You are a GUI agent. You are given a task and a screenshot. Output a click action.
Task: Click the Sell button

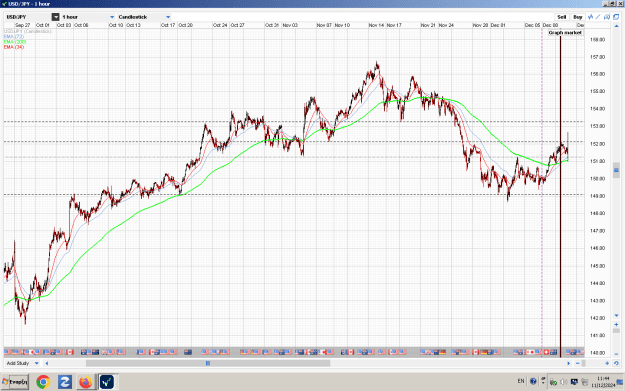[562, 17]
